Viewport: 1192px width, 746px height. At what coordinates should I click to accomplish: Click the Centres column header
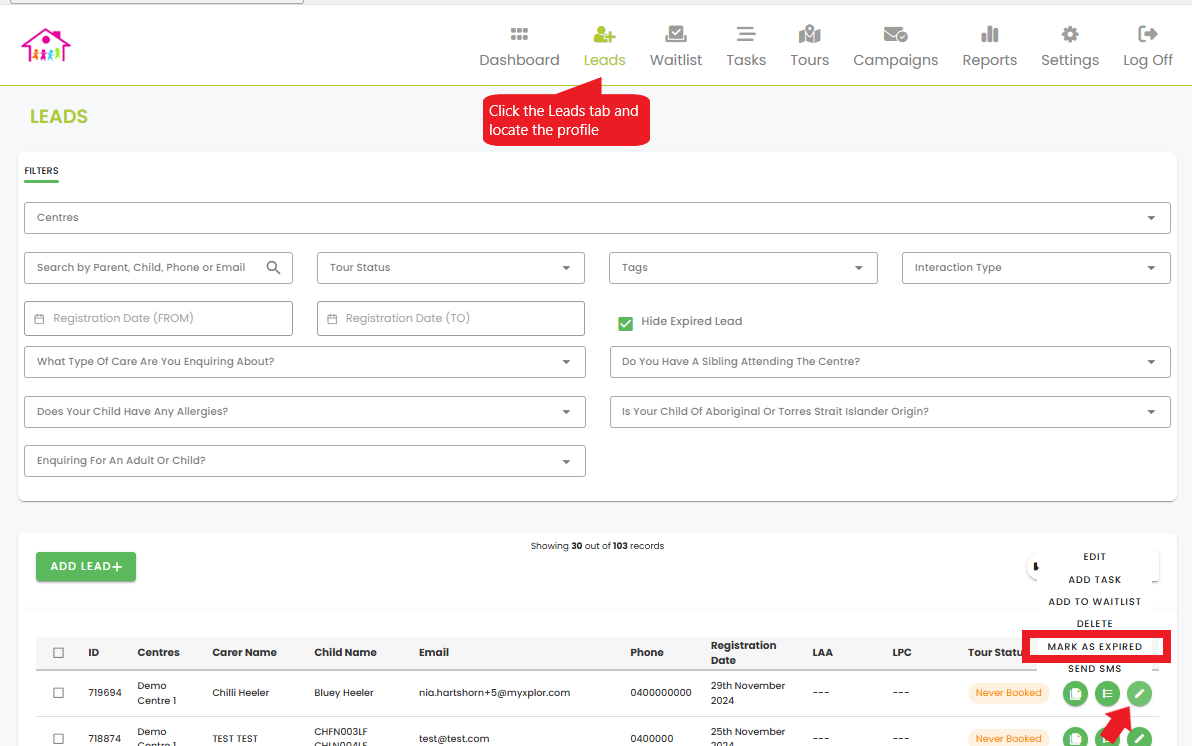pyautogui.click(x=158, y=652)
